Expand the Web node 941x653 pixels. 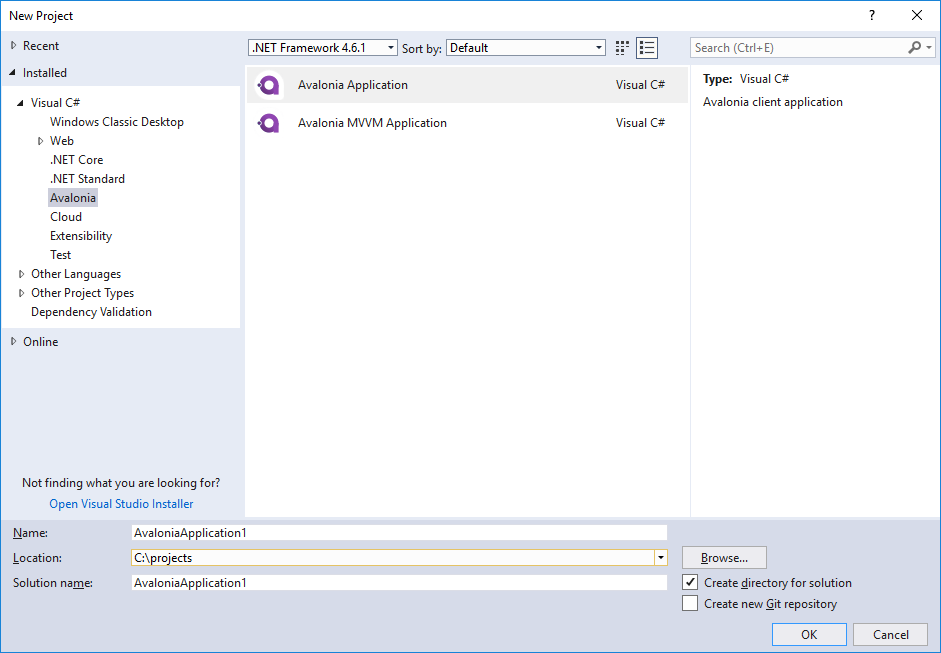[41, 140]
